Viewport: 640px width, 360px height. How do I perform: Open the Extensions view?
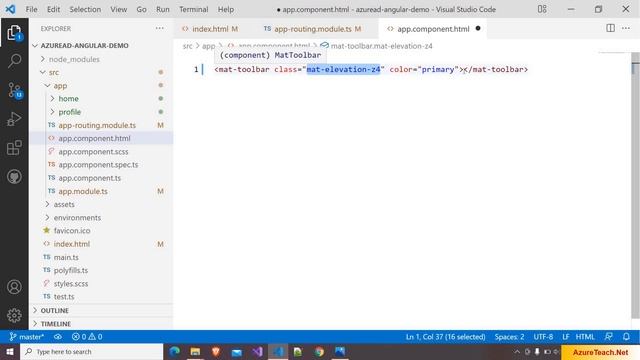pyautogui.click(x=14, y=148)
